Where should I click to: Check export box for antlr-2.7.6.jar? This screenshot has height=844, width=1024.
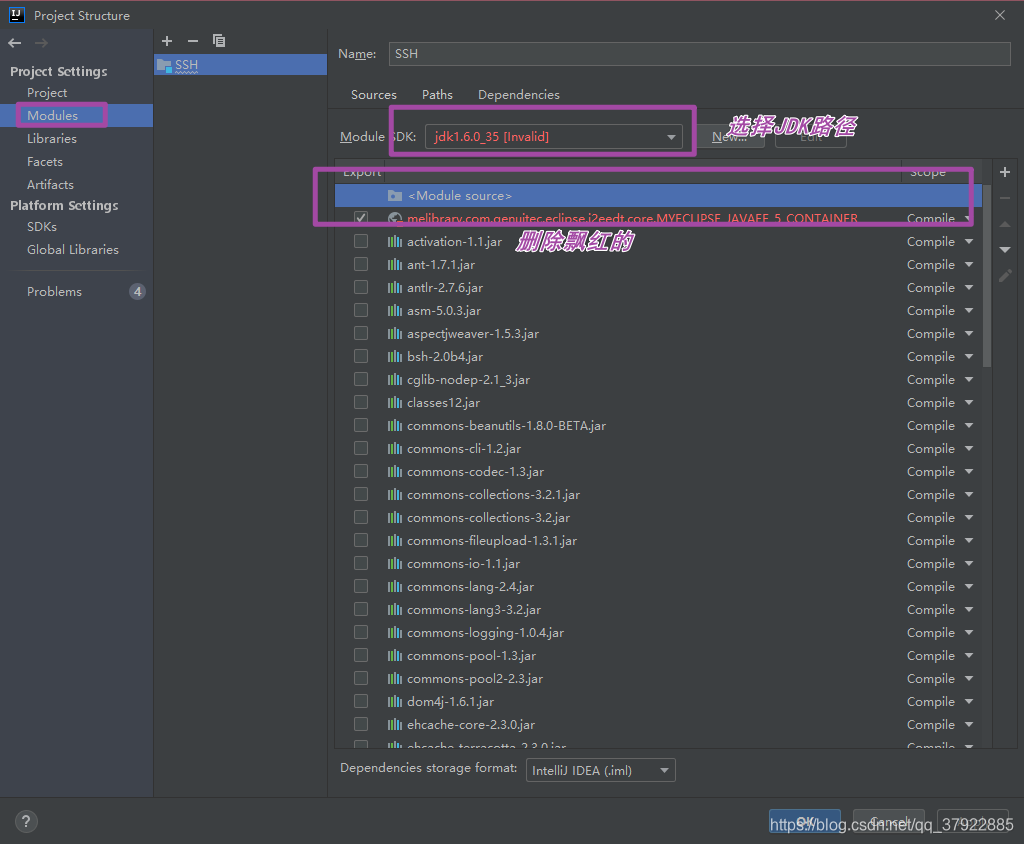tap(360, 287)
